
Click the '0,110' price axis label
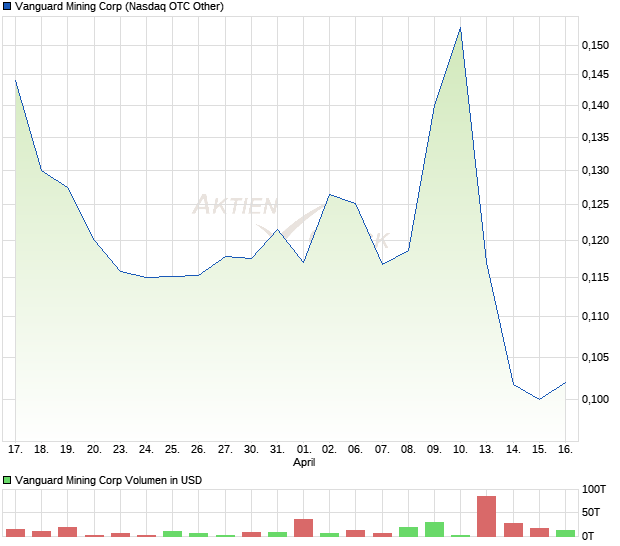pos(595,316)
